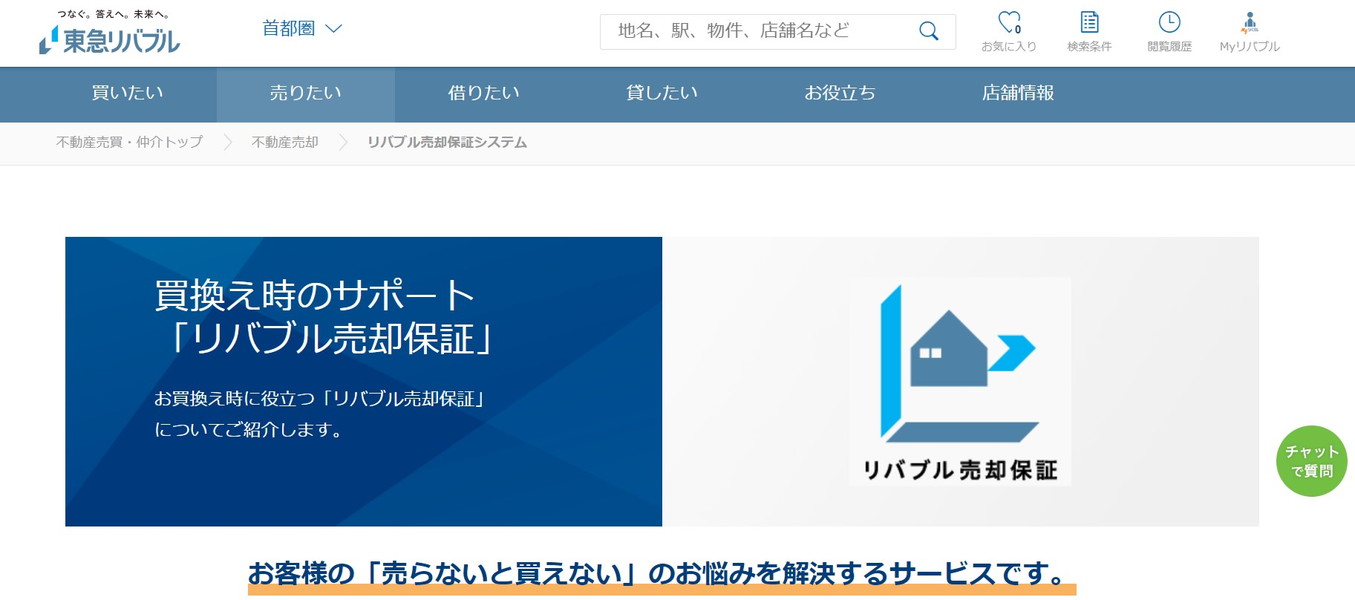Switch to the 買いたい tab
The image size is (1355, 600).
click(125, 94)
